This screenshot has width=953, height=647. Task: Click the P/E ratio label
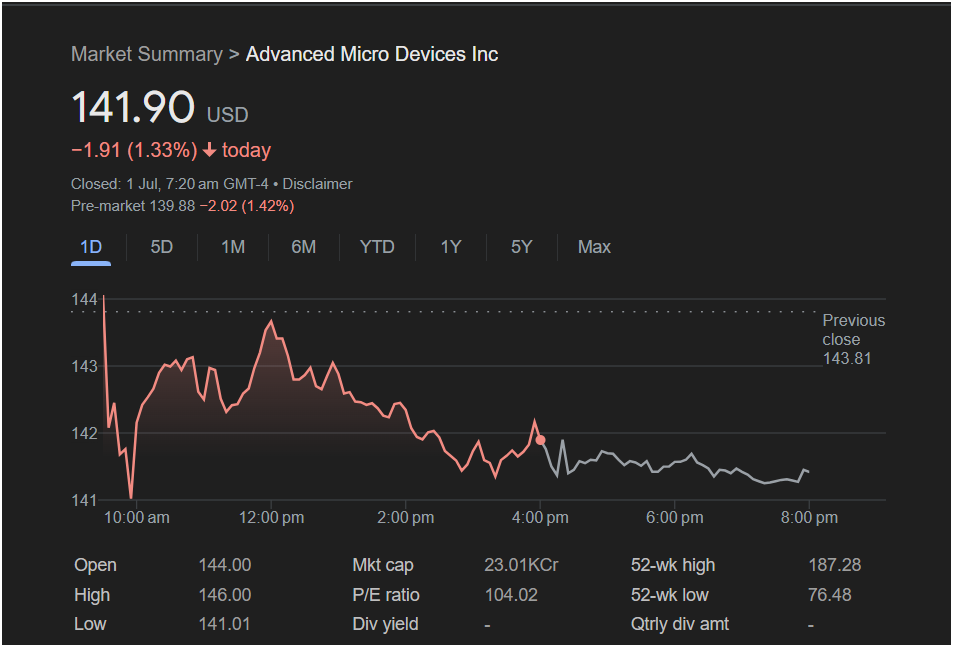pyautogui.click(x=386, y=595)
